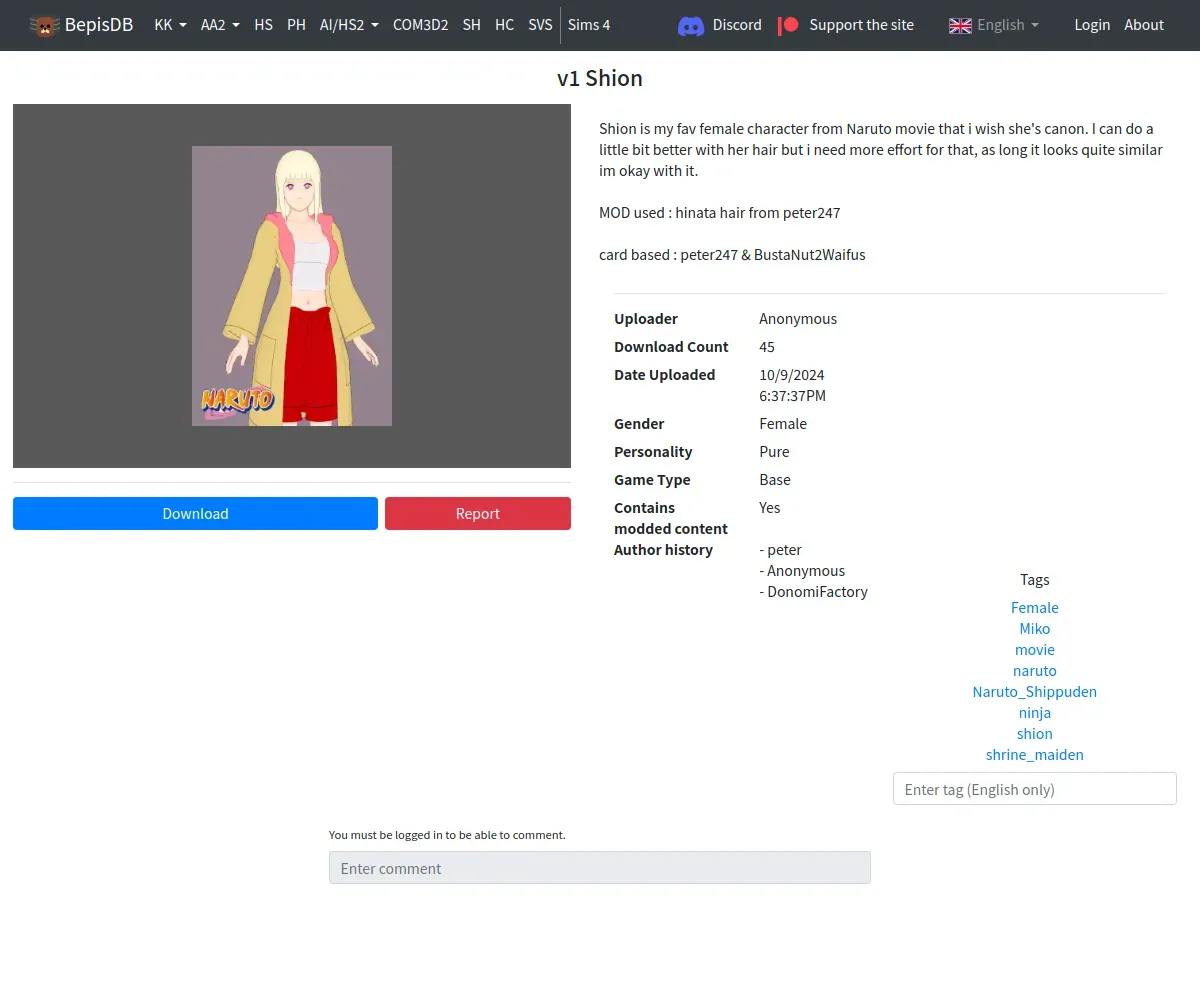Open the HC section

[504, 25]
